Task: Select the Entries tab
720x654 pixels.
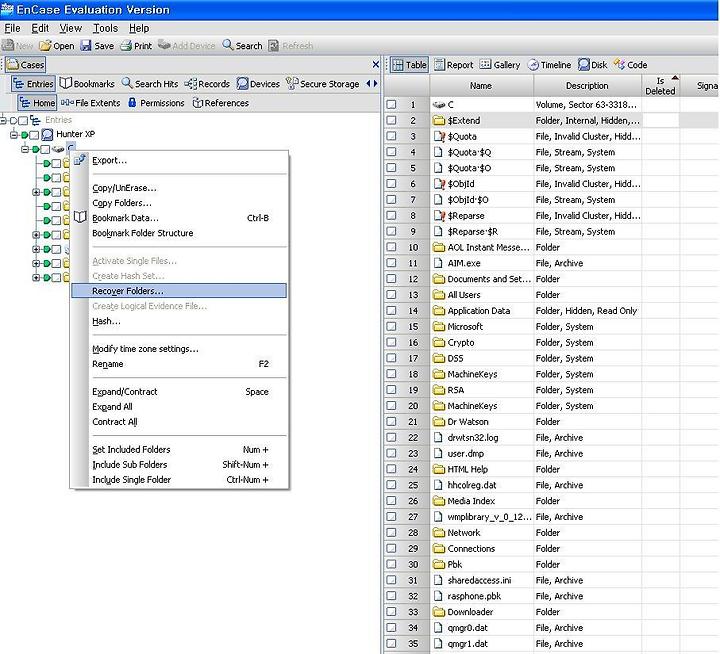Action: [x=33, y=84]
